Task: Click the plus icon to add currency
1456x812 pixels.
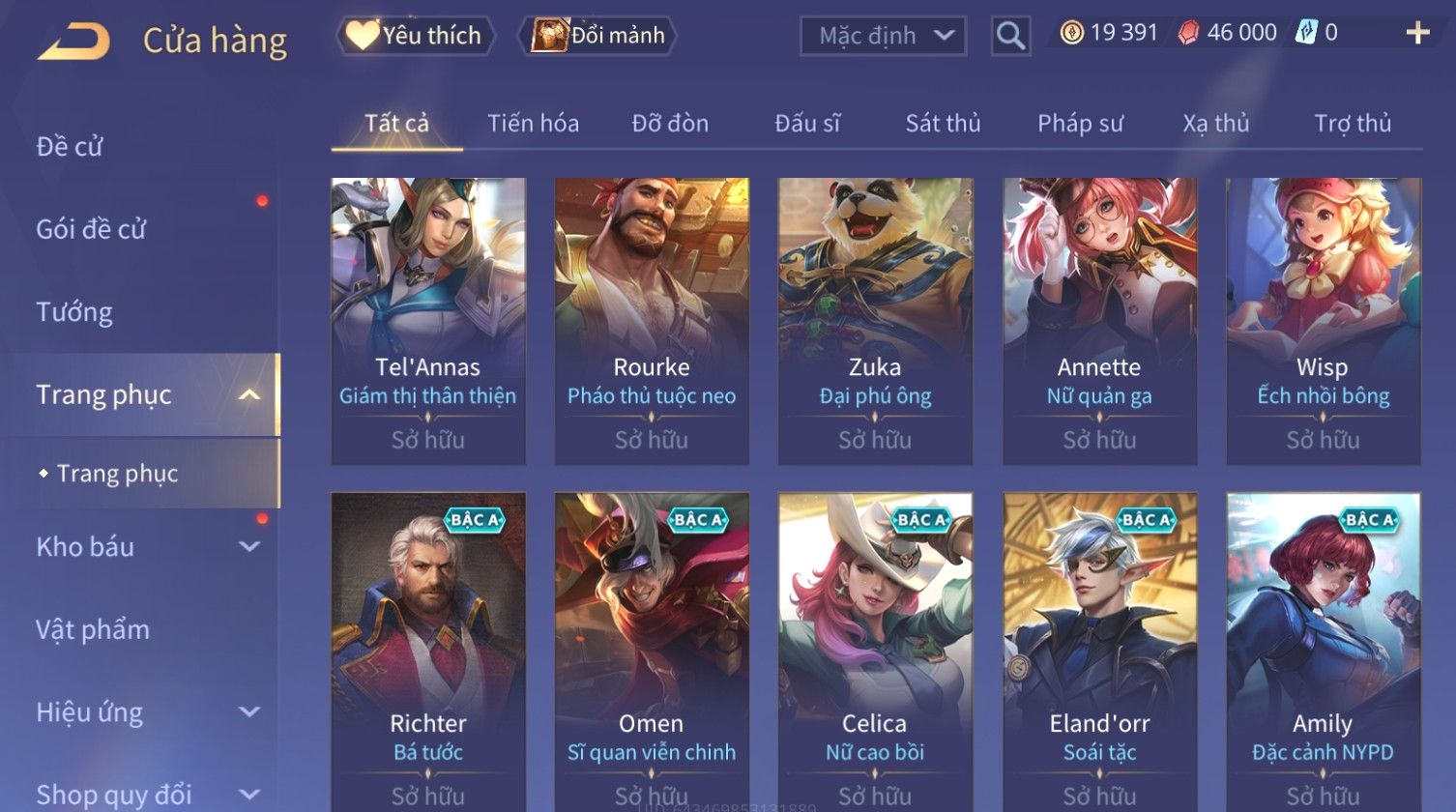Action: 1417,34
